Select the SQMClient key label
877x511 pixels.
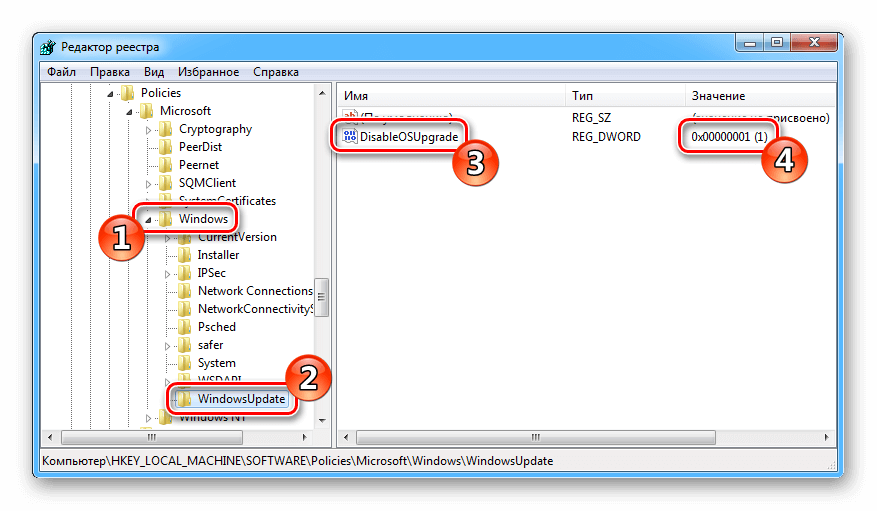[207, 183]
